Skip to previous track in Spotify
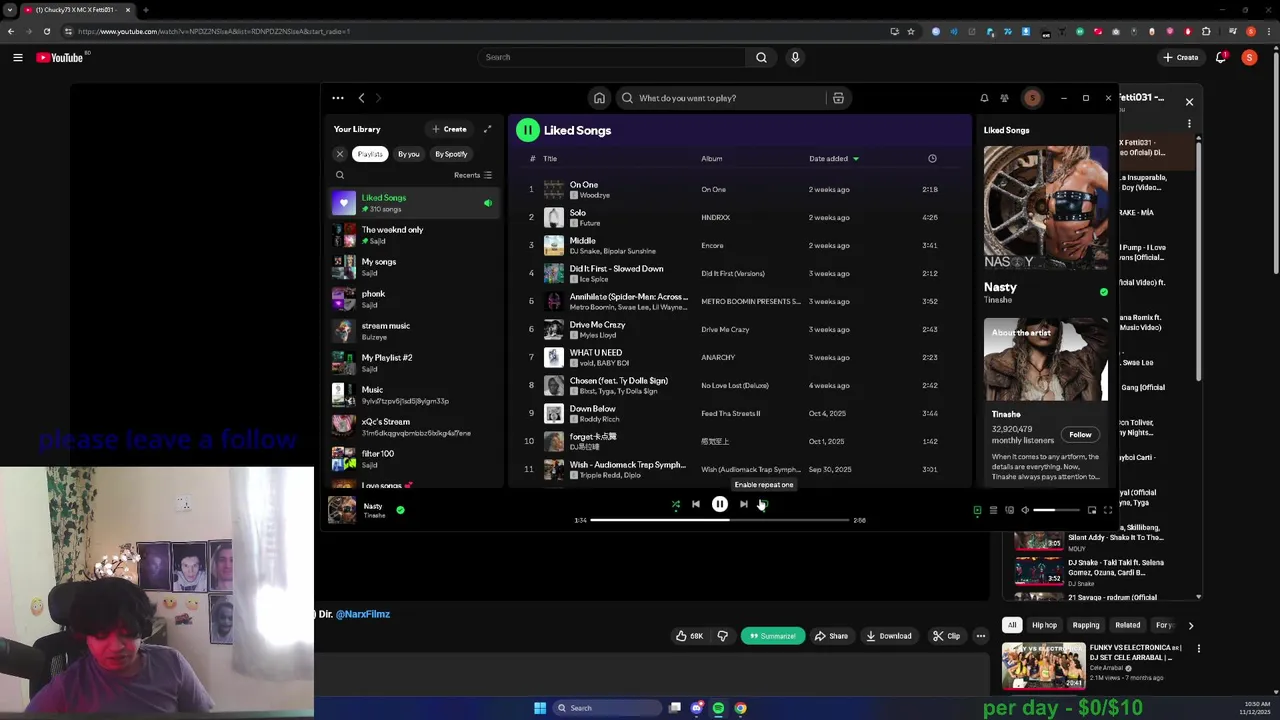The image size is (1280, 720). pyautogui.click(x=696, y=504)
